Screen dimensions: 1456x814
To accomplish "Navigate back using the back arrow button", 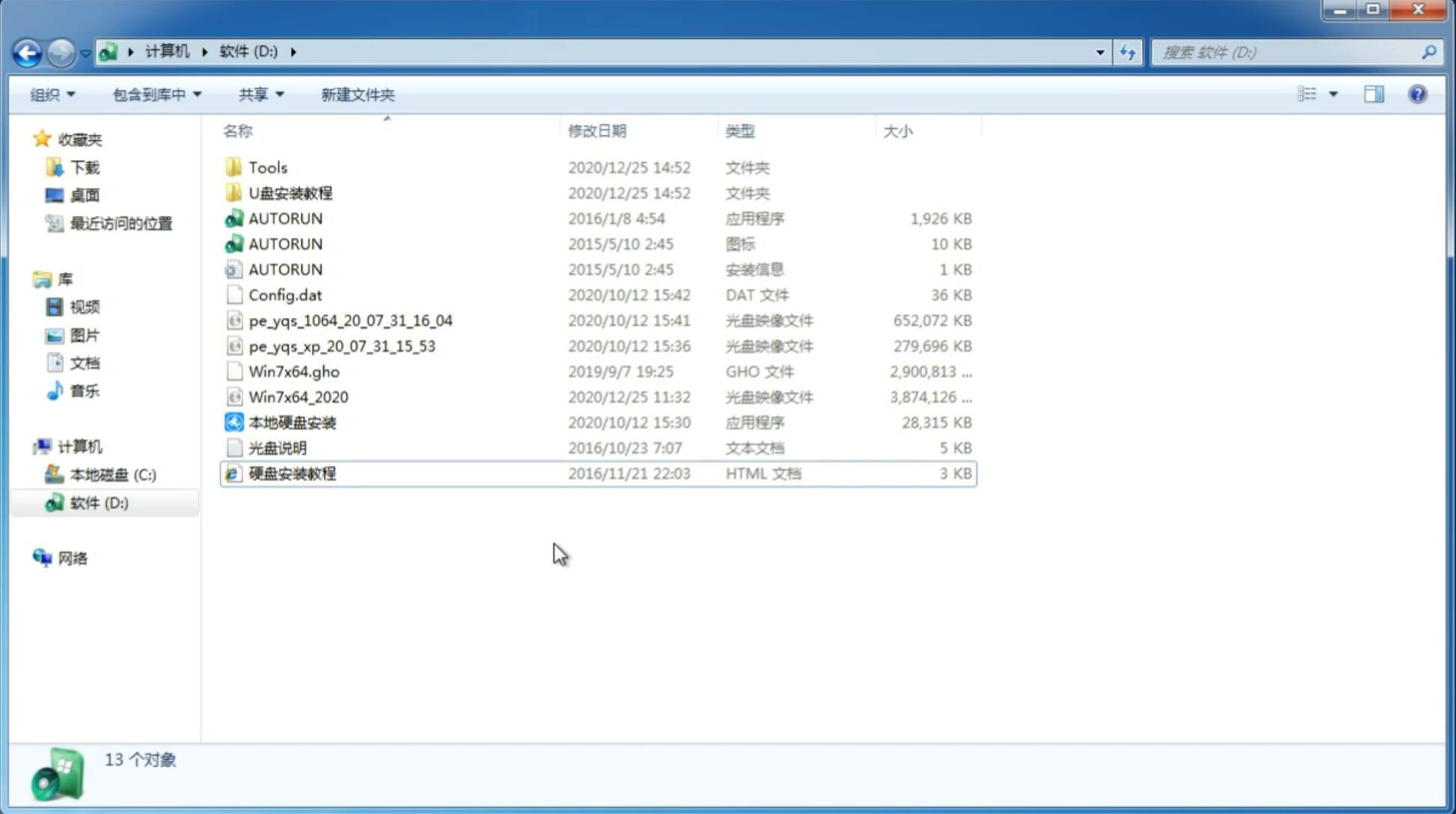I will 27,51.
